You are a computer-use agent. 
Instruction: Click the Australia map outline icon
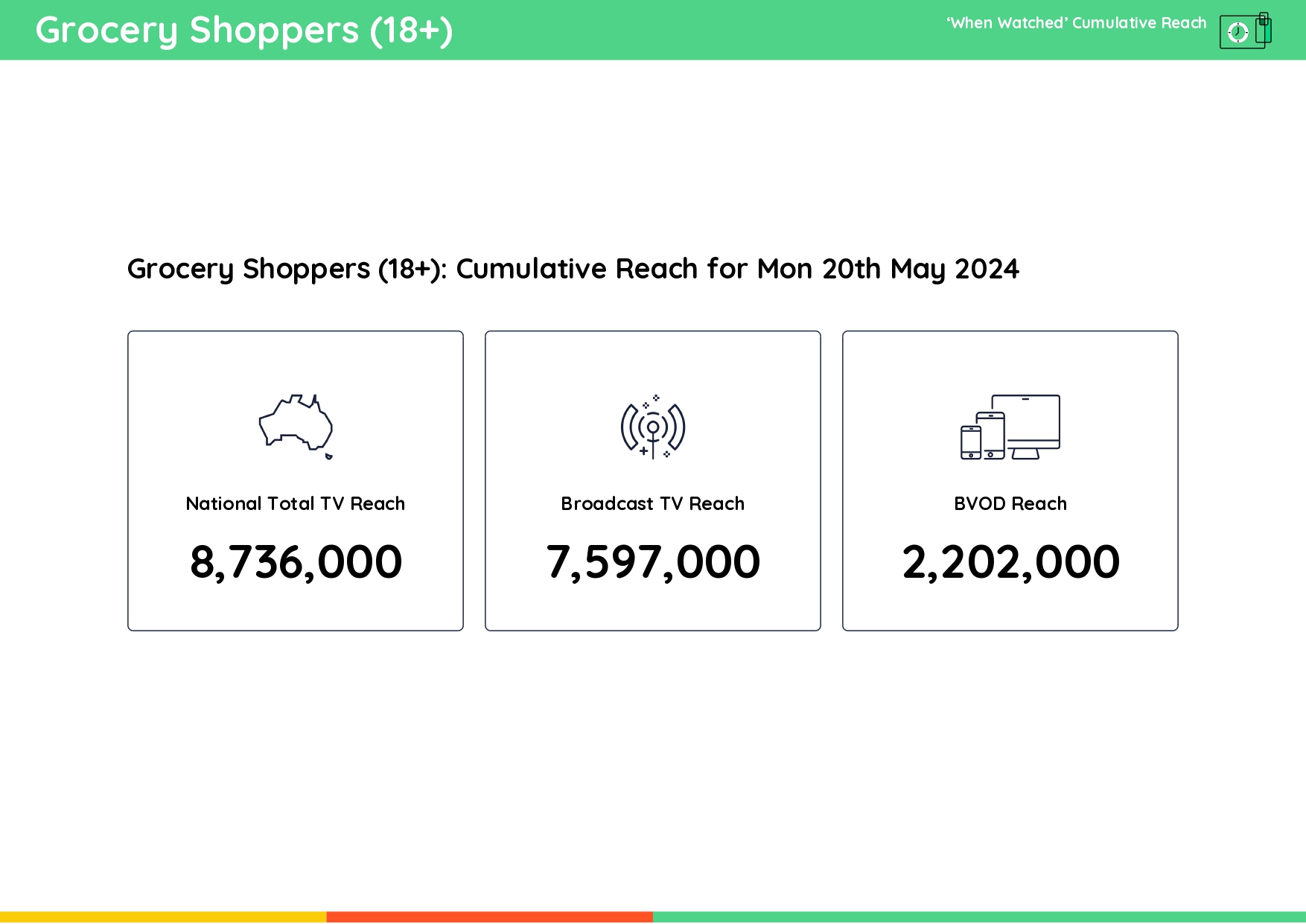coord(296,422)
